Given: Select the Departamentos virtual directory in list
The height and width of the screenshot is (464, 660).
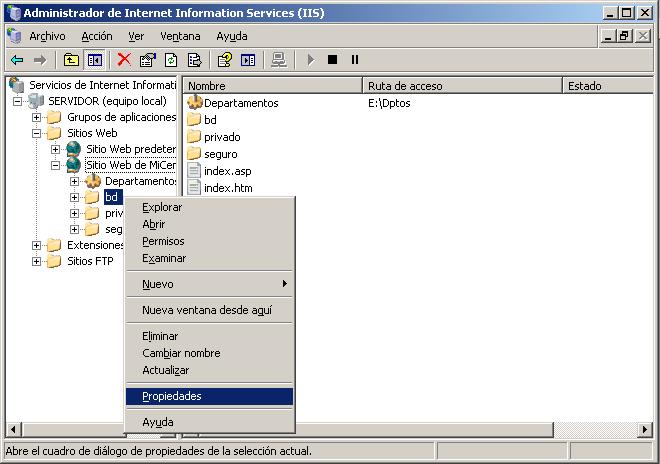Looking at the screenshot, I should 240,103.
